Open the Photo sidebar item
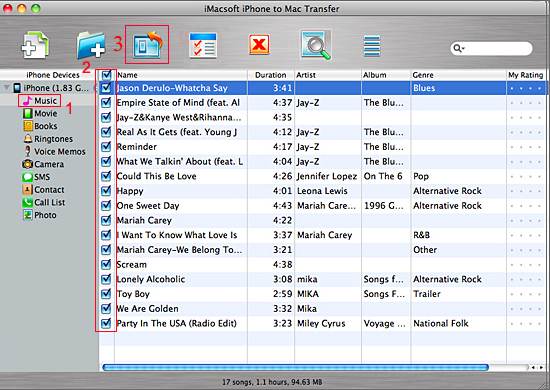 tap(39, 215)
